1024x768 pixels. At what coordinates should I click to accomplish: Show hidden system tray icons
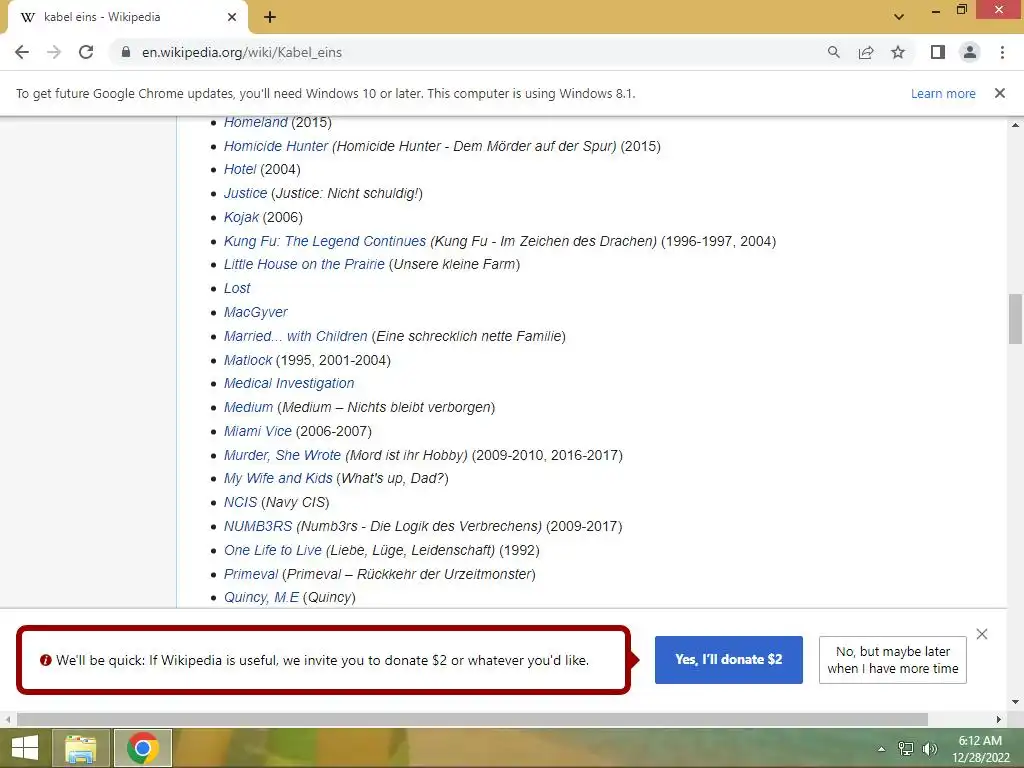click(x=882, y=749)
